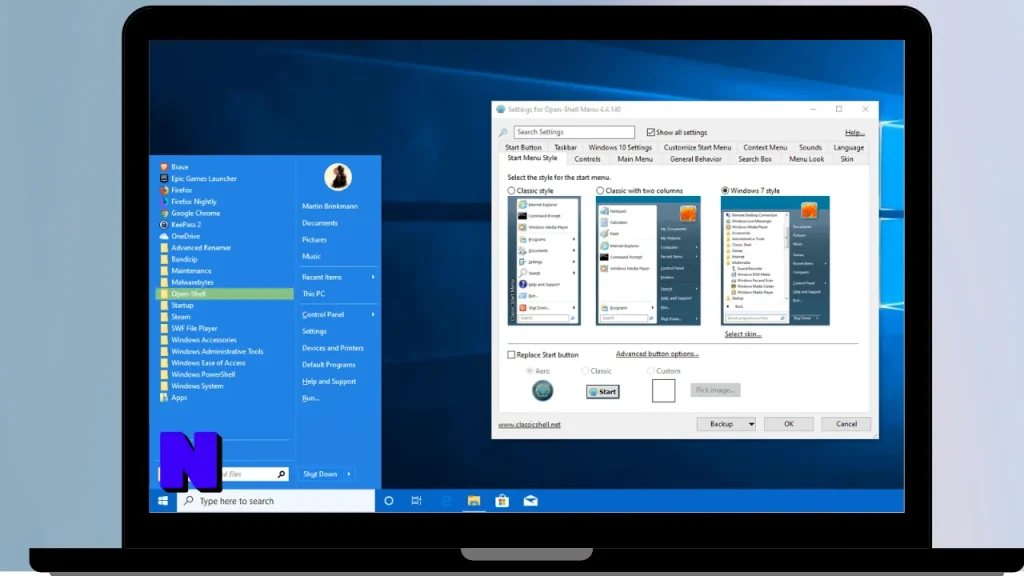Click the user avatar picture

tap(338, 177)
